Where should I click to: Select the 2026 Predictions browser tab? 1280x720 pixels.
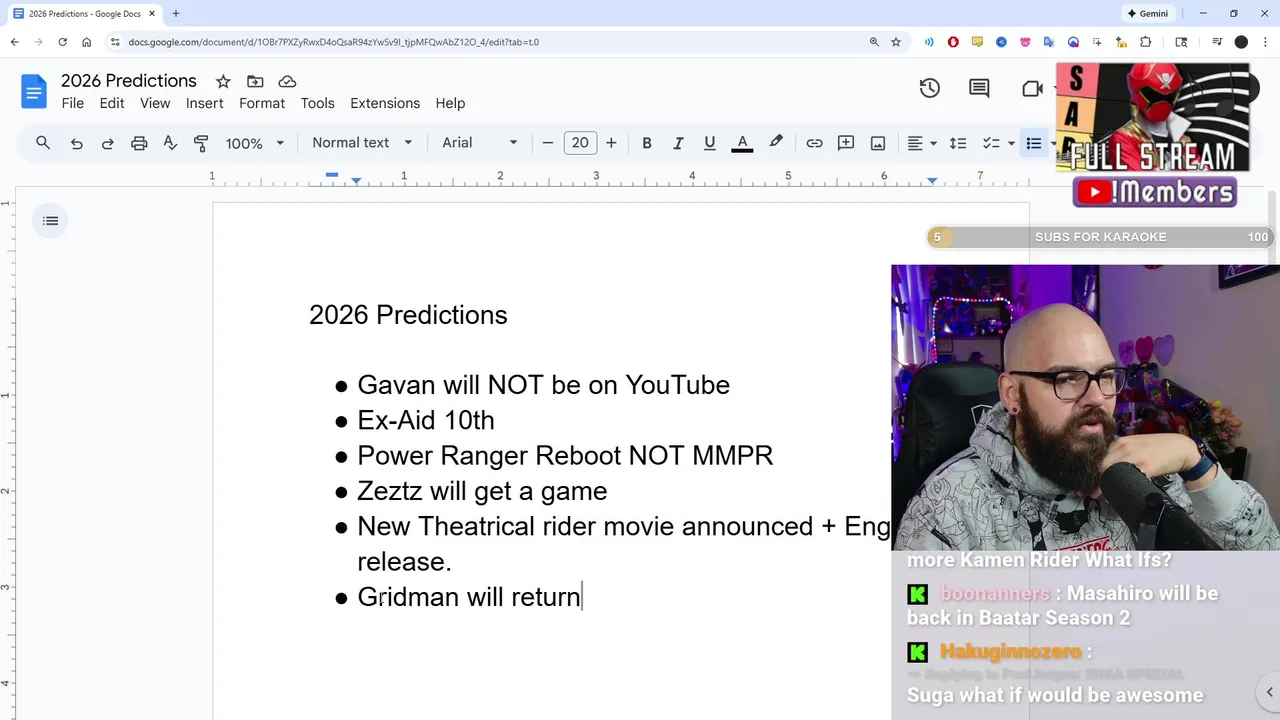pyautogui.click(x=84, y=14)
